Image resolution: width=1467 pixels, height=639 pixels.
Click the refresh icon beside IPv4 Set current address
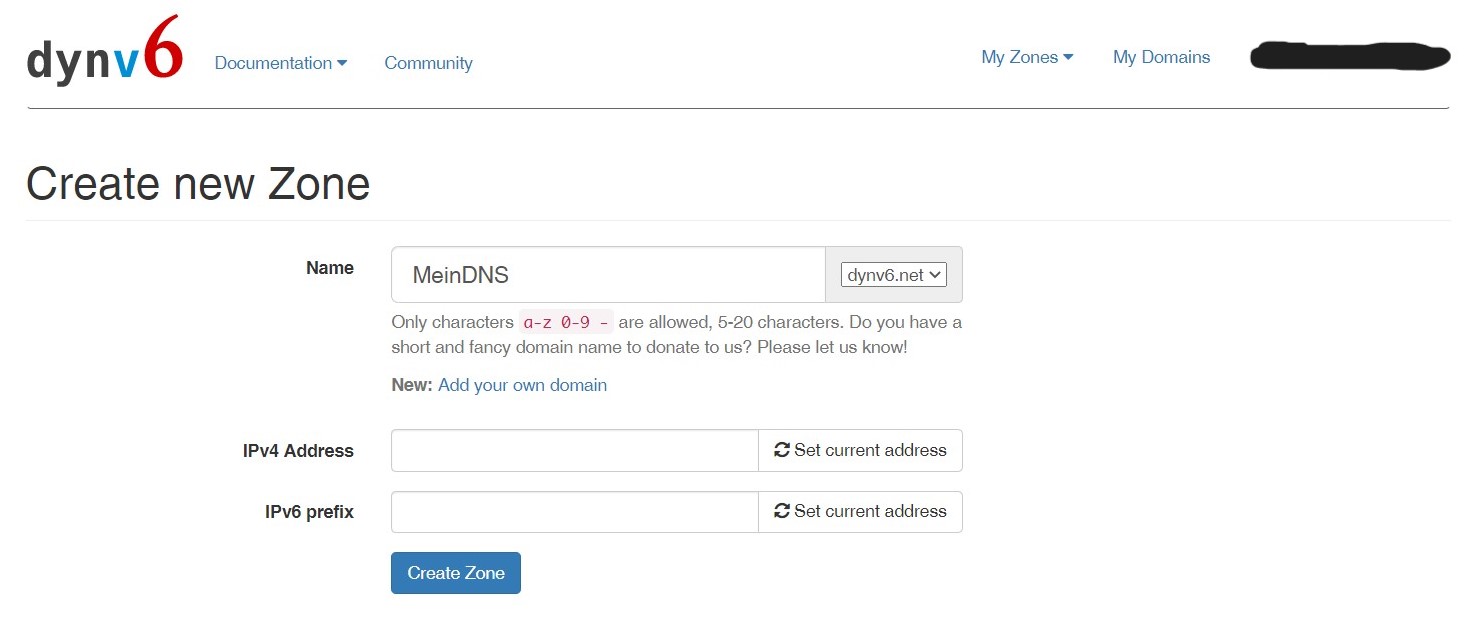click(x=782, y=450)
